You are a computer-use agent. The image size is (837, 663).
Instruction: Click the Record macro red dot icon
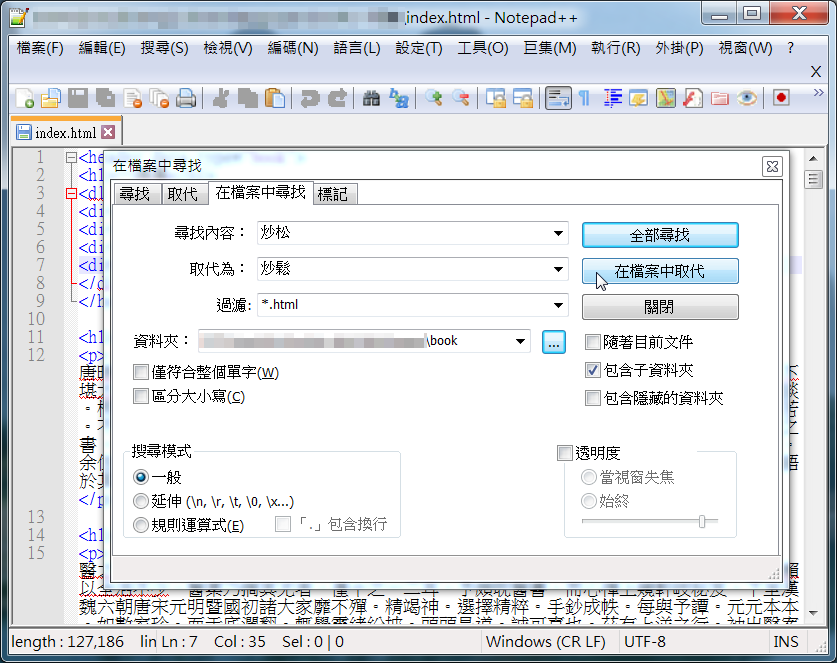(781, 98)
